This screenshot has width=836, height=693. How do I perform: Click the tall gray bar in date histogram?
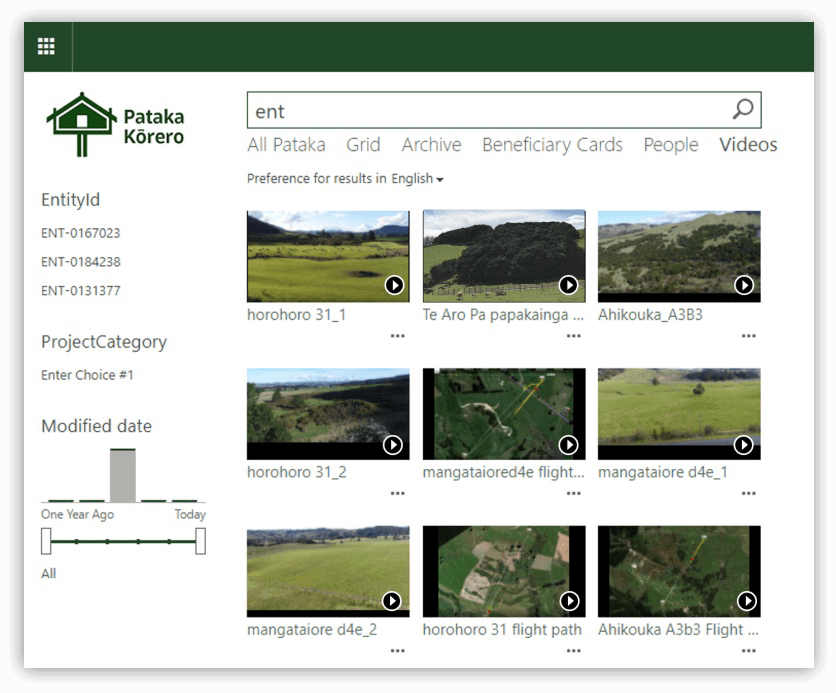pos(123,476)
